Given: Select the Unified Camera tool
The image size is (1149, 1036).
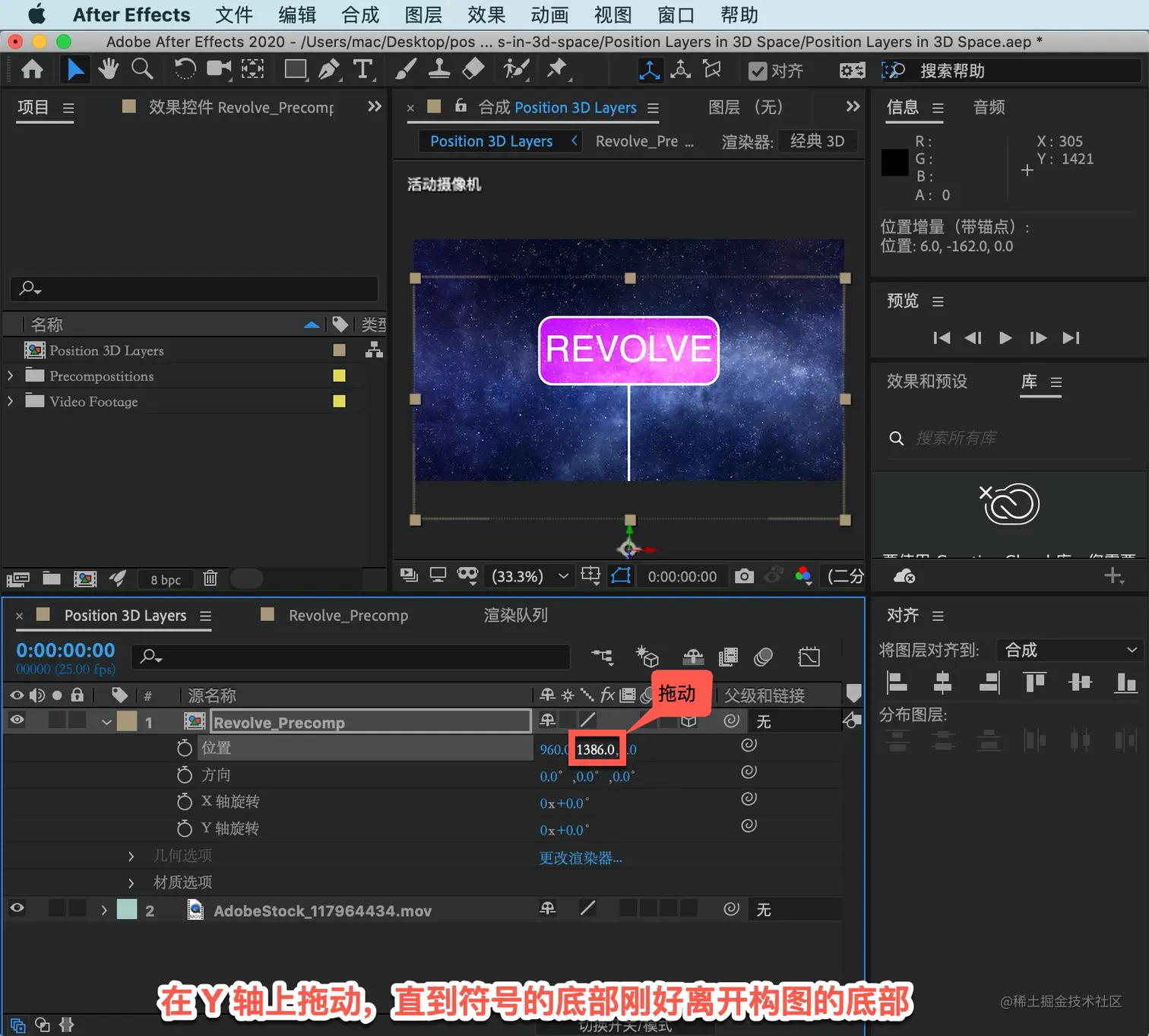Looking at the screenshot, I should 219,70.
